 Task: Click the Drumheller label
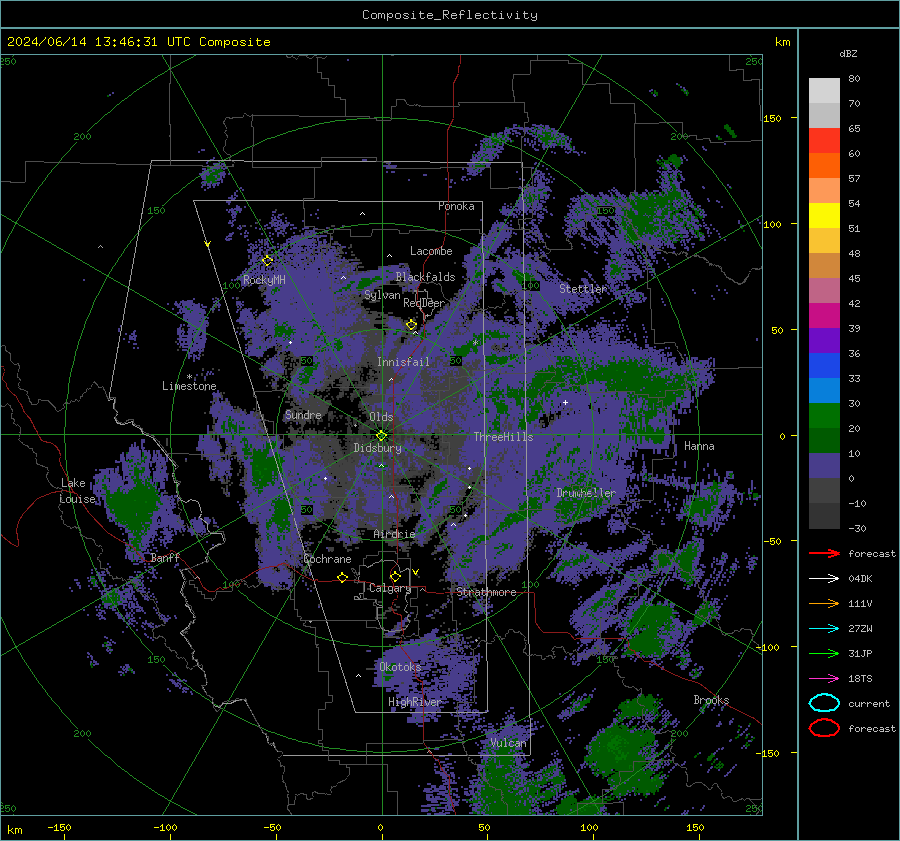click(x=586, y=493)
